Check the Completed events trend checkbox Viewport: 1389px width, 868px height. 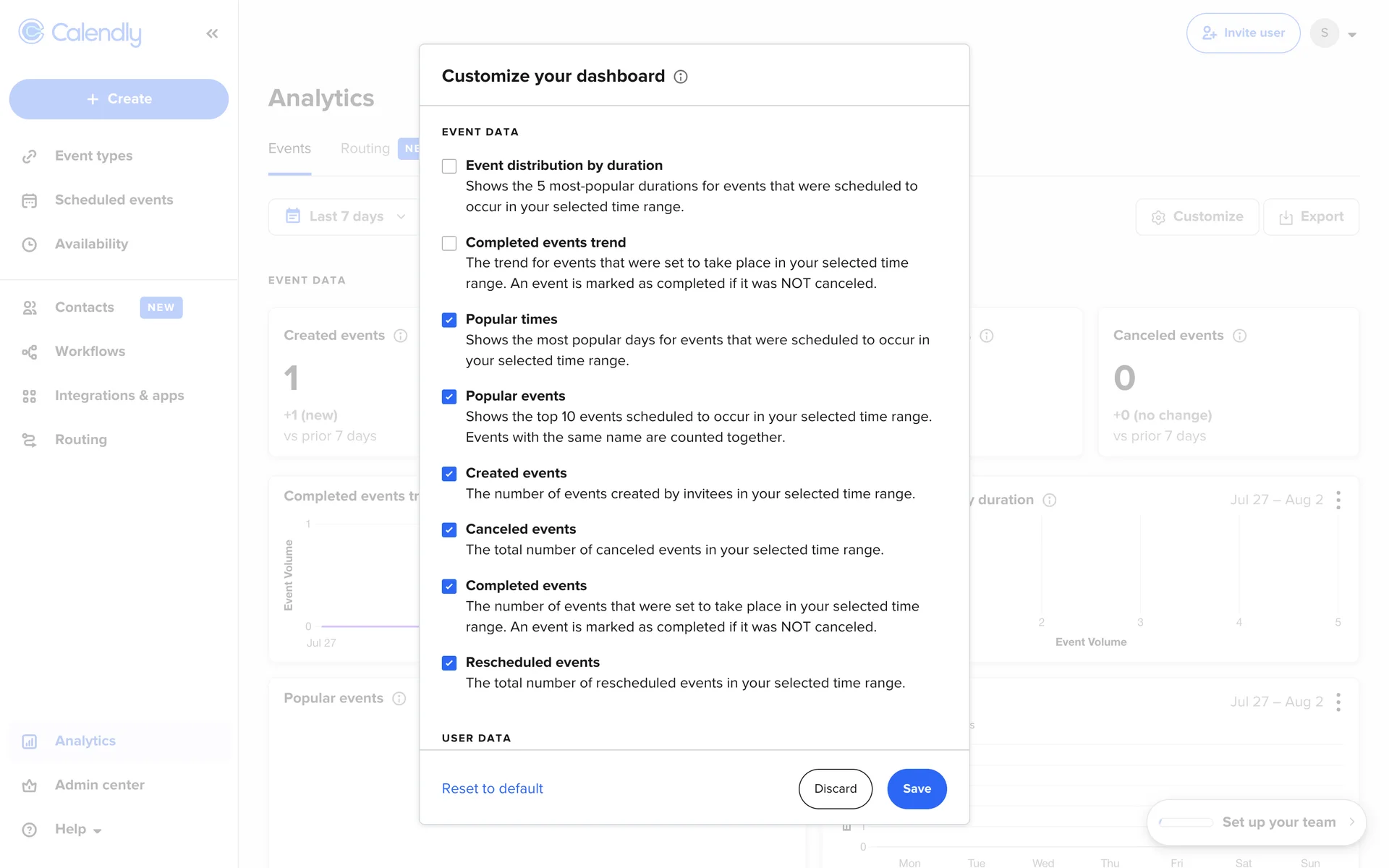(449, 243)
